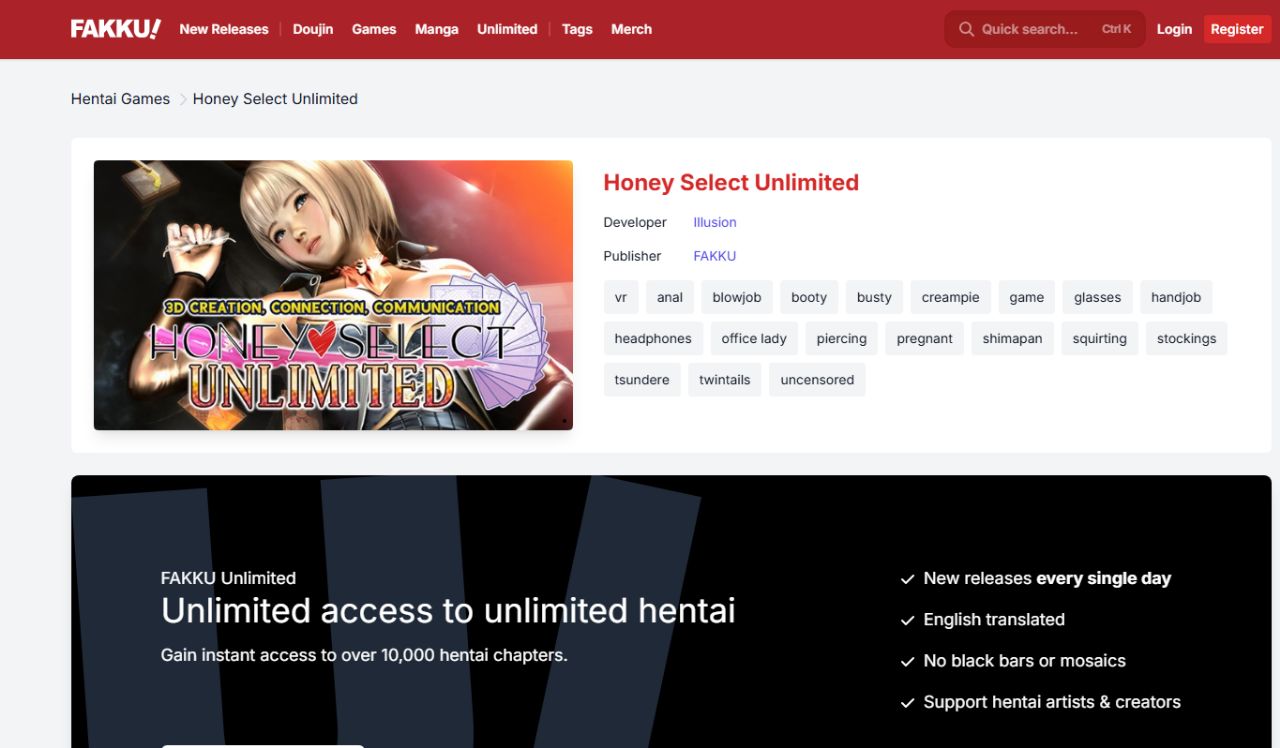Pick the piercing tag
The height and width of the screenshot is (748, 1280).
(842, 338)
